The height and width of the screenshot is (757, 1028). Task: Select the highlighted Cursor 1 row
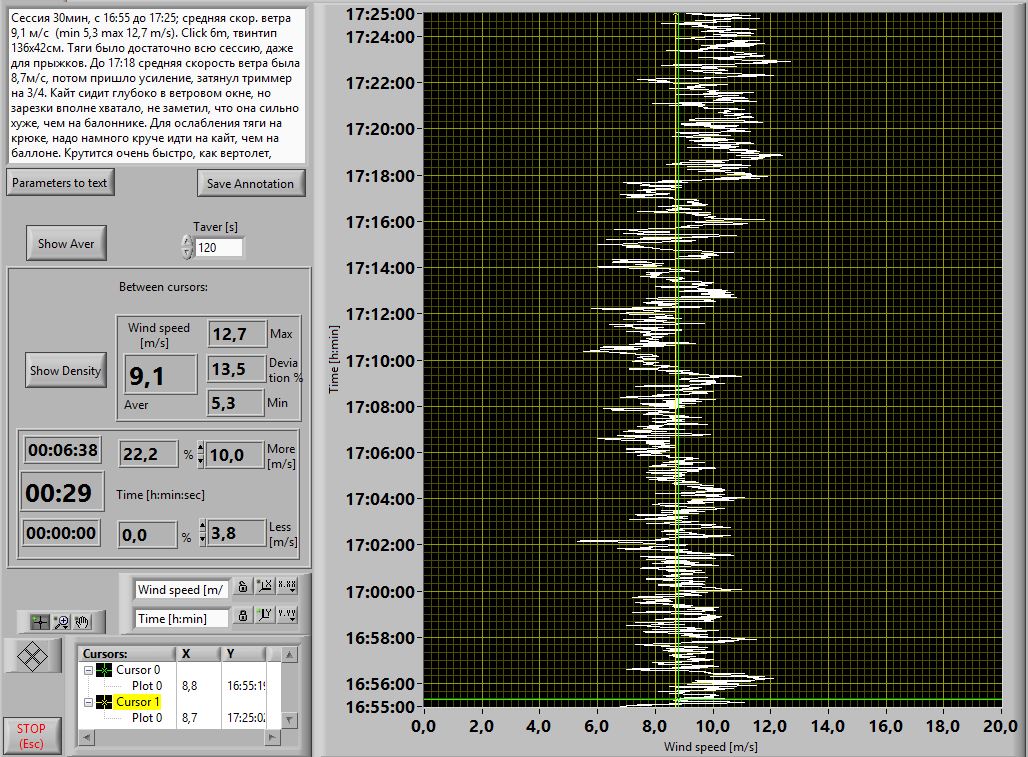tap(138, 702)
